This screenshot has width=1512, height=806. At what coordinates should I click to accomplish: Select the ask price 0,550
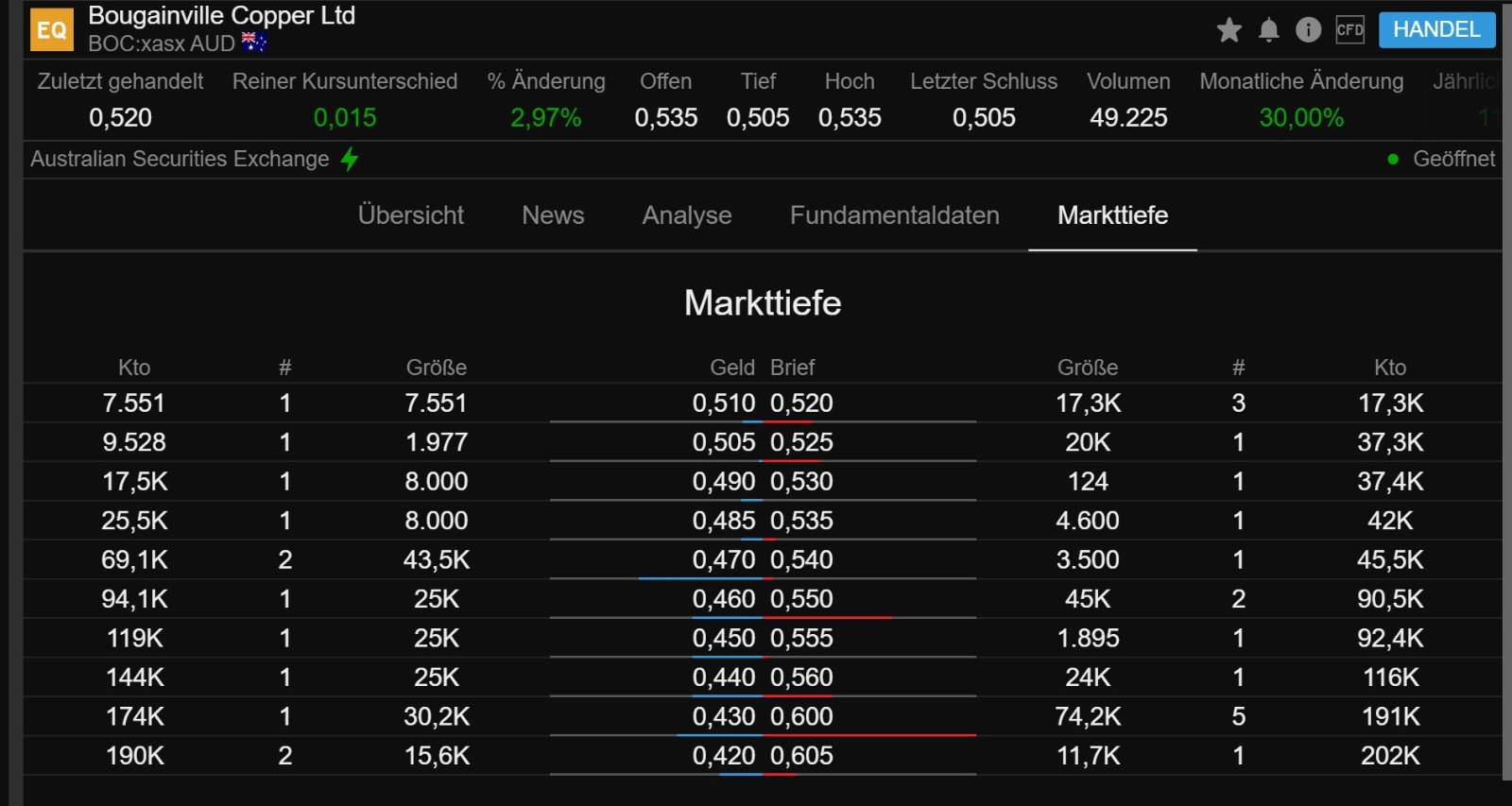[801, 599]
